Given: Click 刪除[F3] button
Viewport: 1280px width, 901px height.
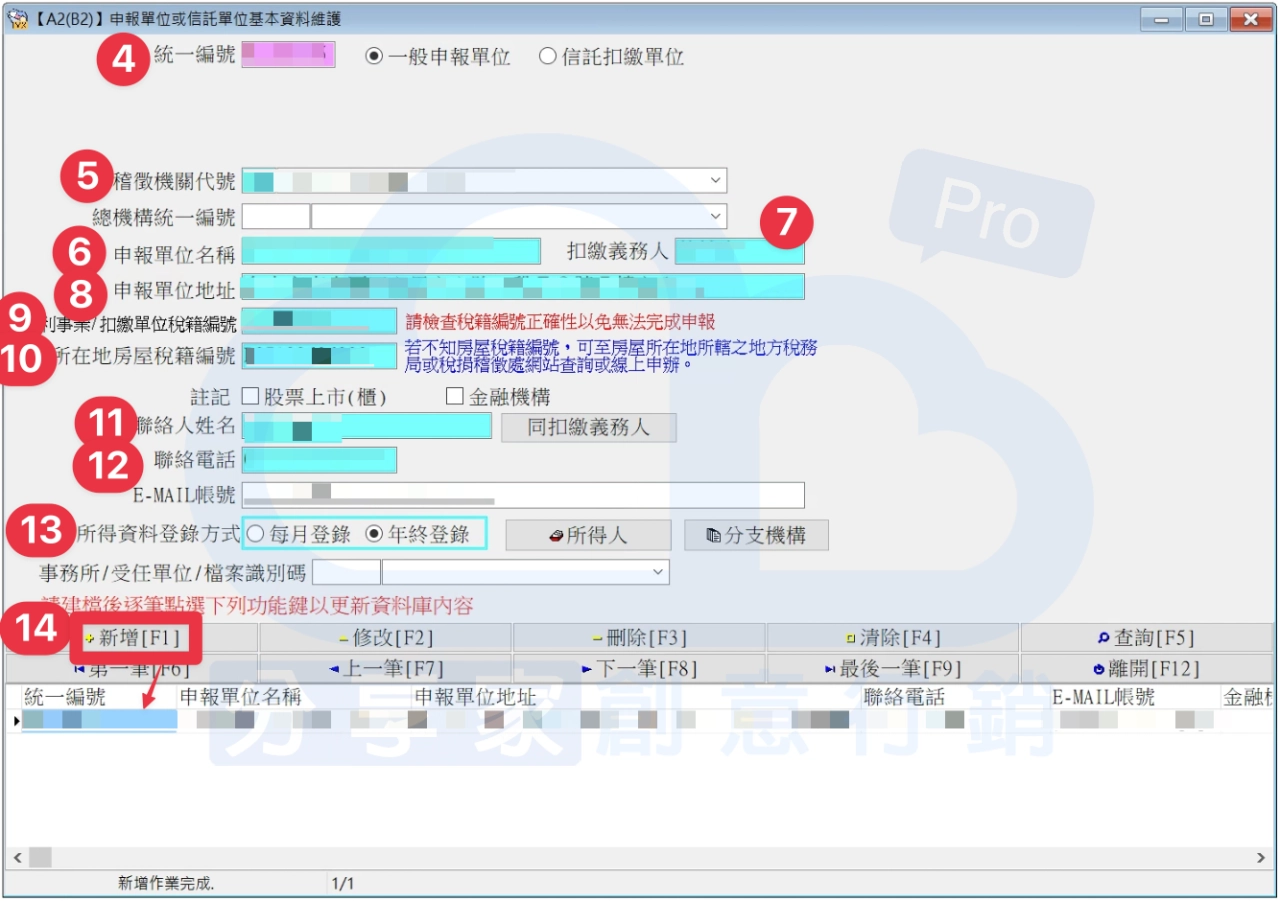Looking at the screenshot, I should tap(640, 638).
